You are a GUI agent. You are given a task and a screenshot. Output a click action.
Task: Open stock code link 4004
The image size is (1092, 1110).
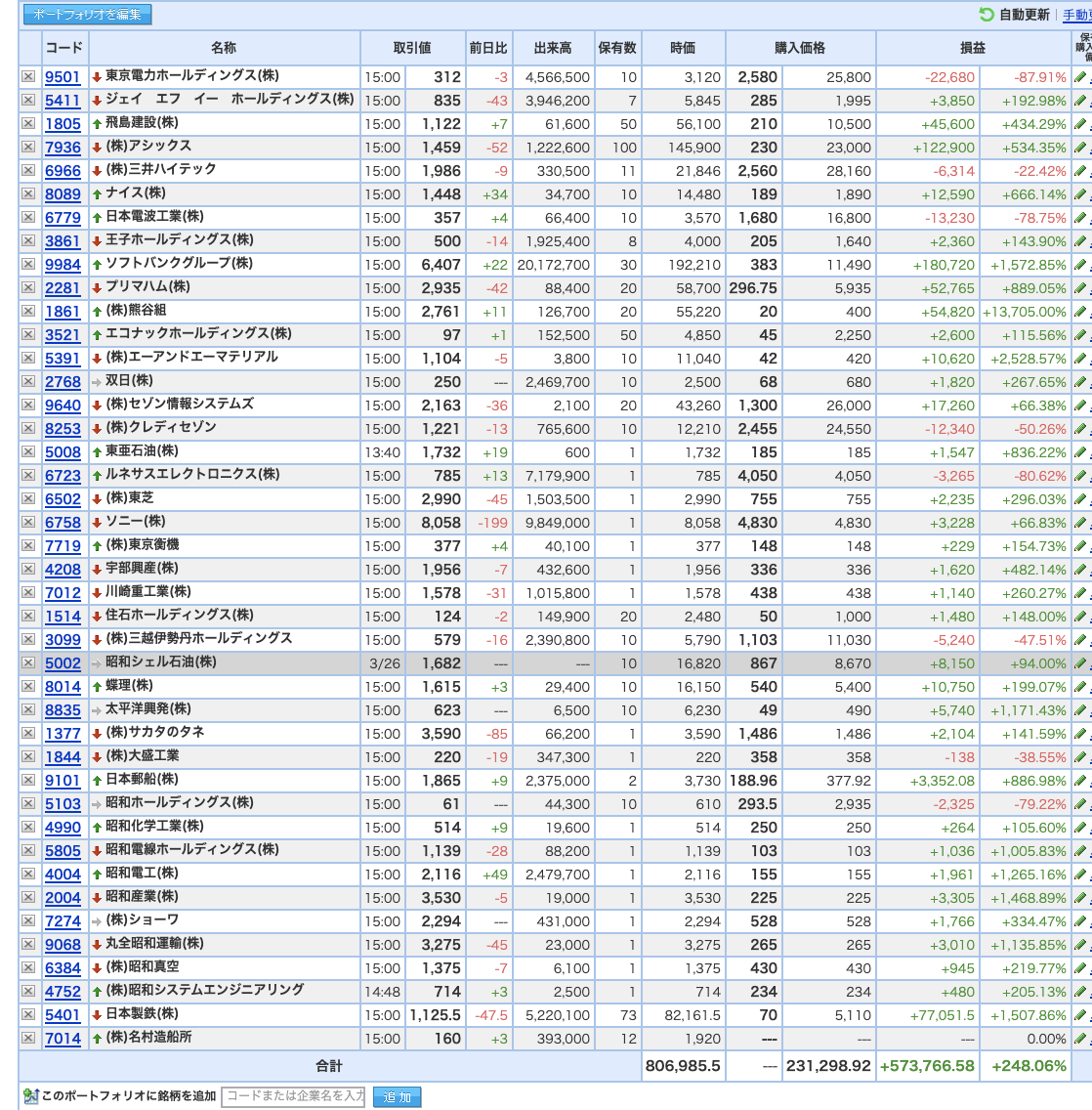(x=63, y=875)
